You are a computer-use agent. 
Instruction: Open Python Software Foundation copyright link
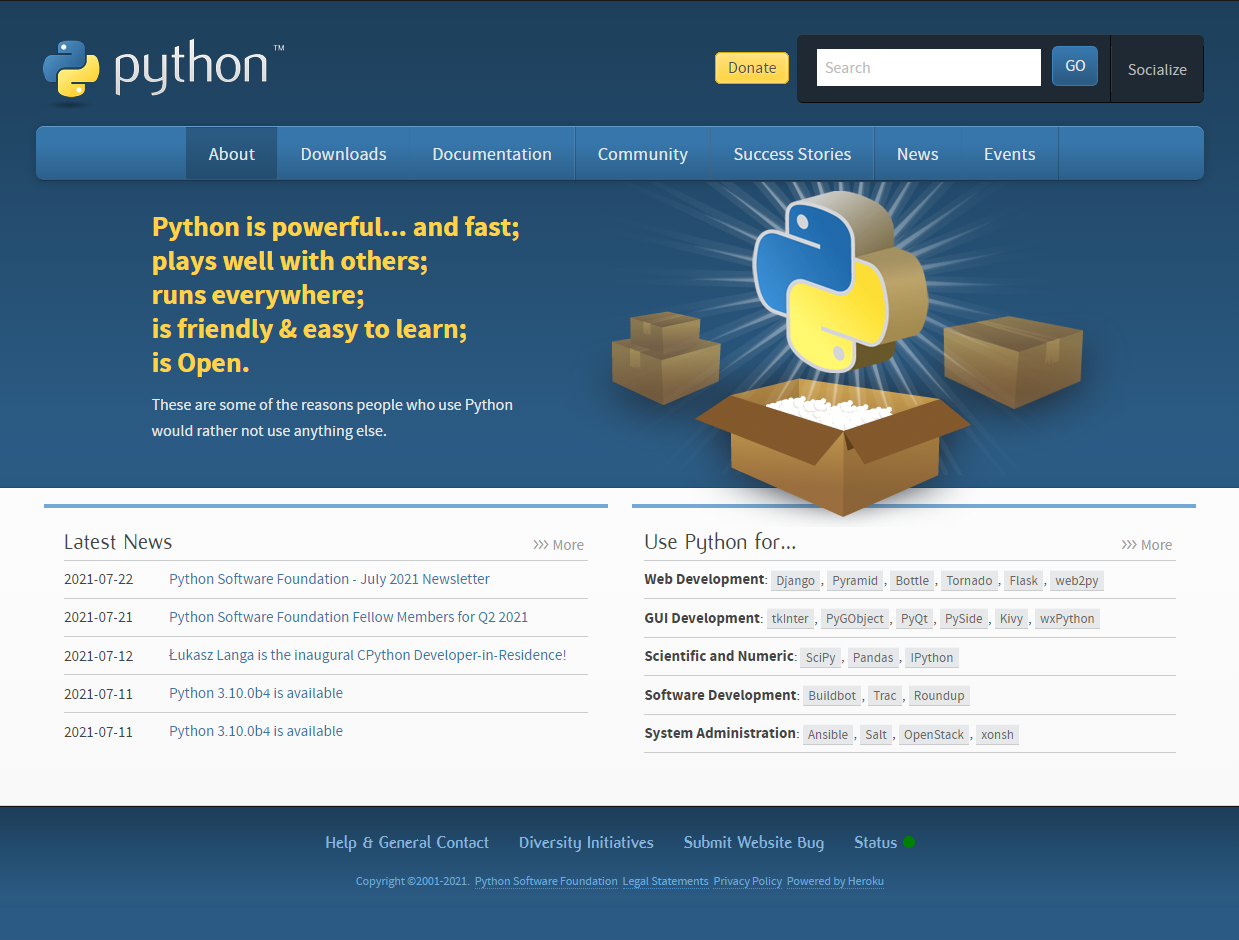546,881
